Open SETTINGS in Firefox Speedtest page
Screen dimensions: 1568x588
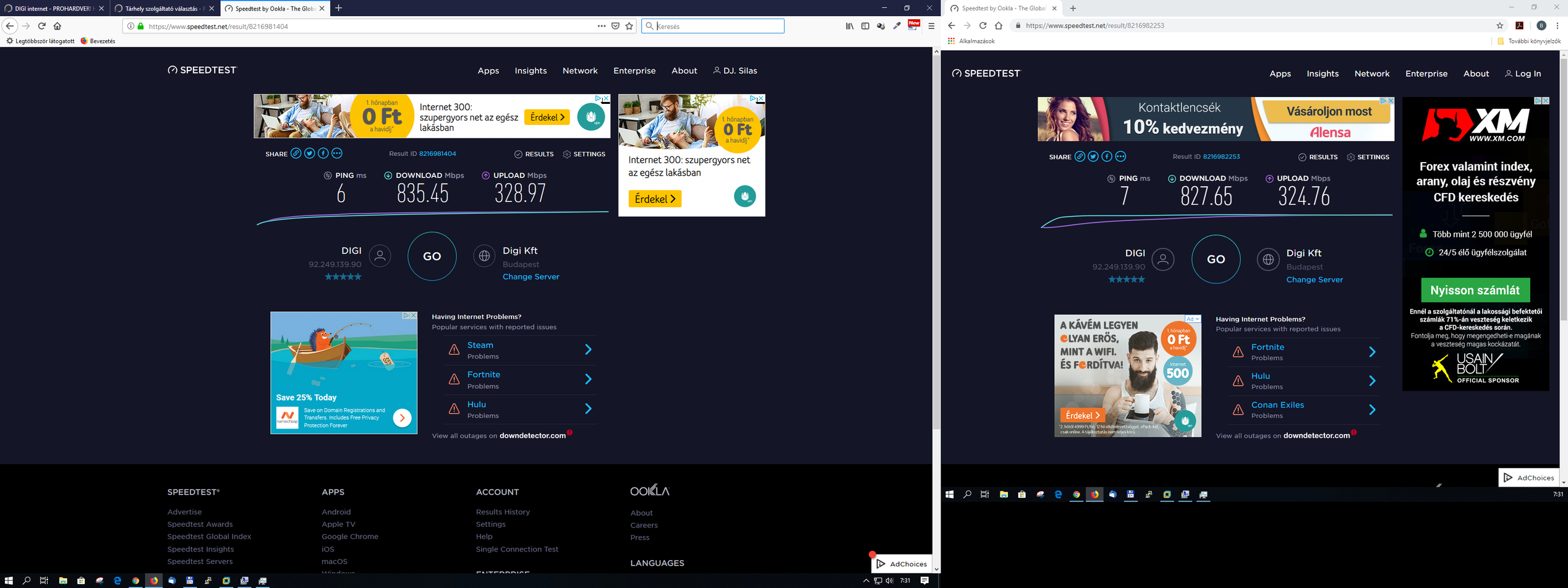point(584,154)
